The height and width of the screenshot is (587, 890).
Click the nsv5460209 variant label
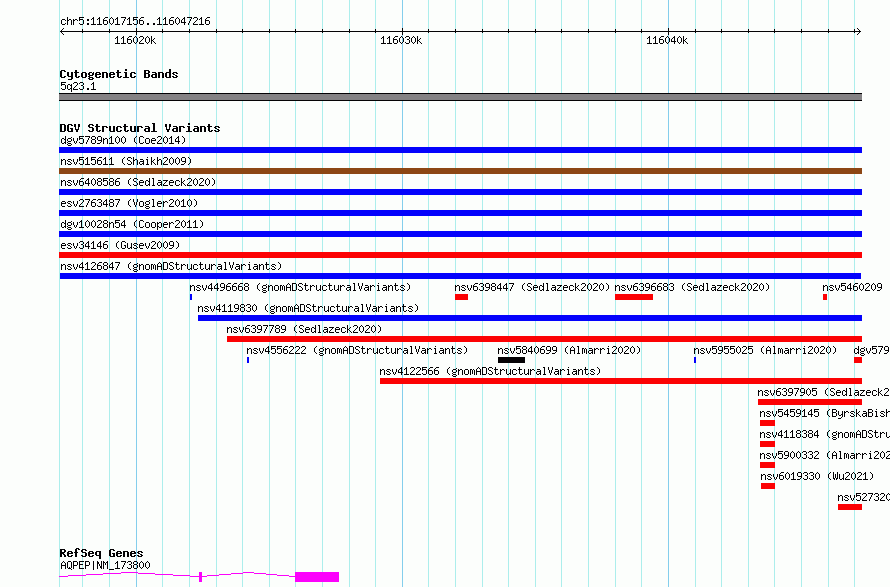coord(853,287)
